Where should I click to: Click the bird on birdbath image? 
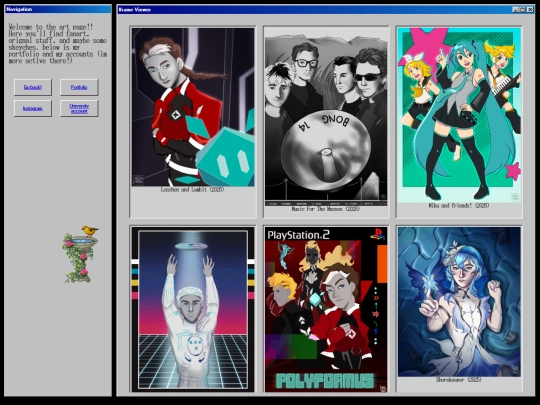pos(80,254)
